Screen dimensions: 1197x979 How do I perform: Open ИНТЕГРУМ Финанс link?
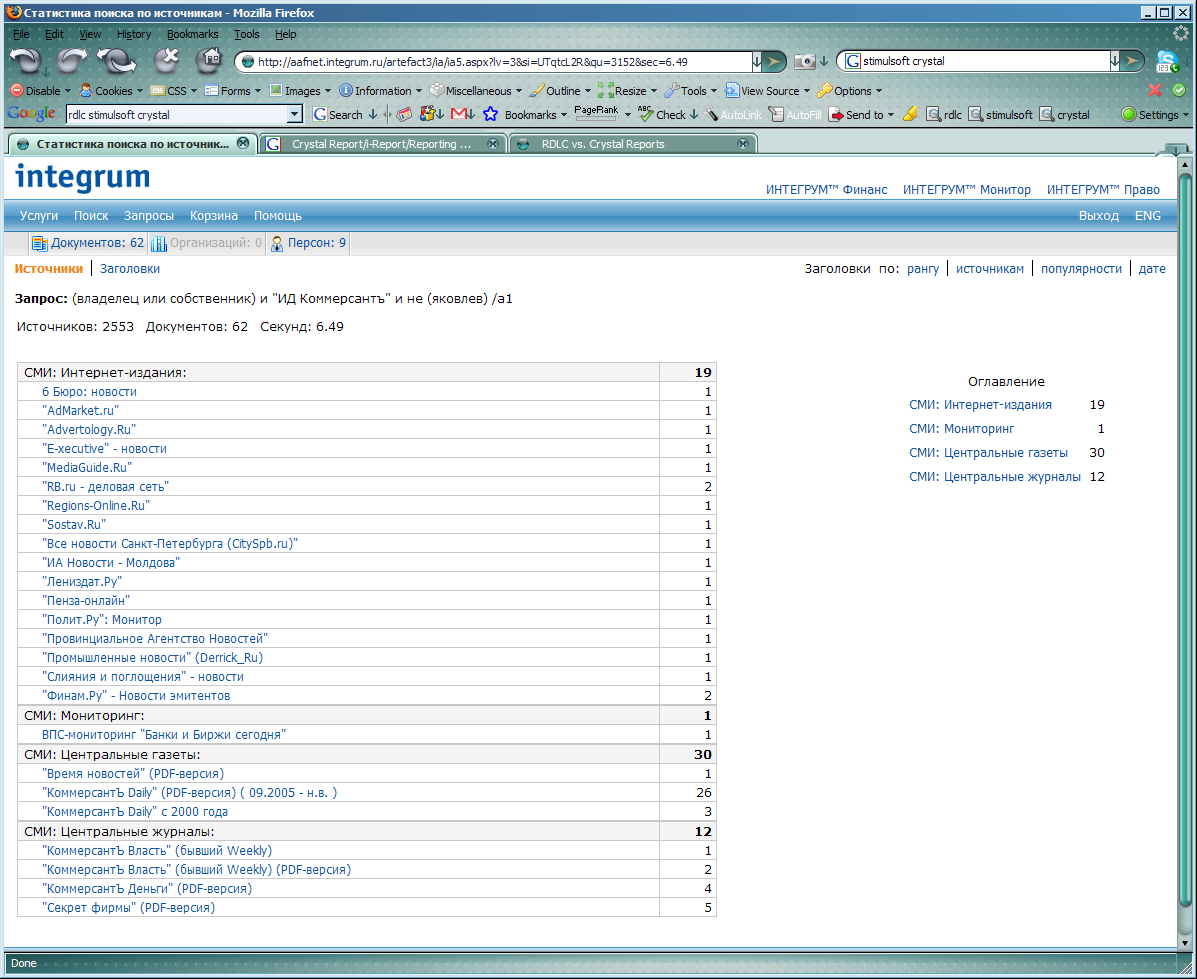(x=826, y=189)
